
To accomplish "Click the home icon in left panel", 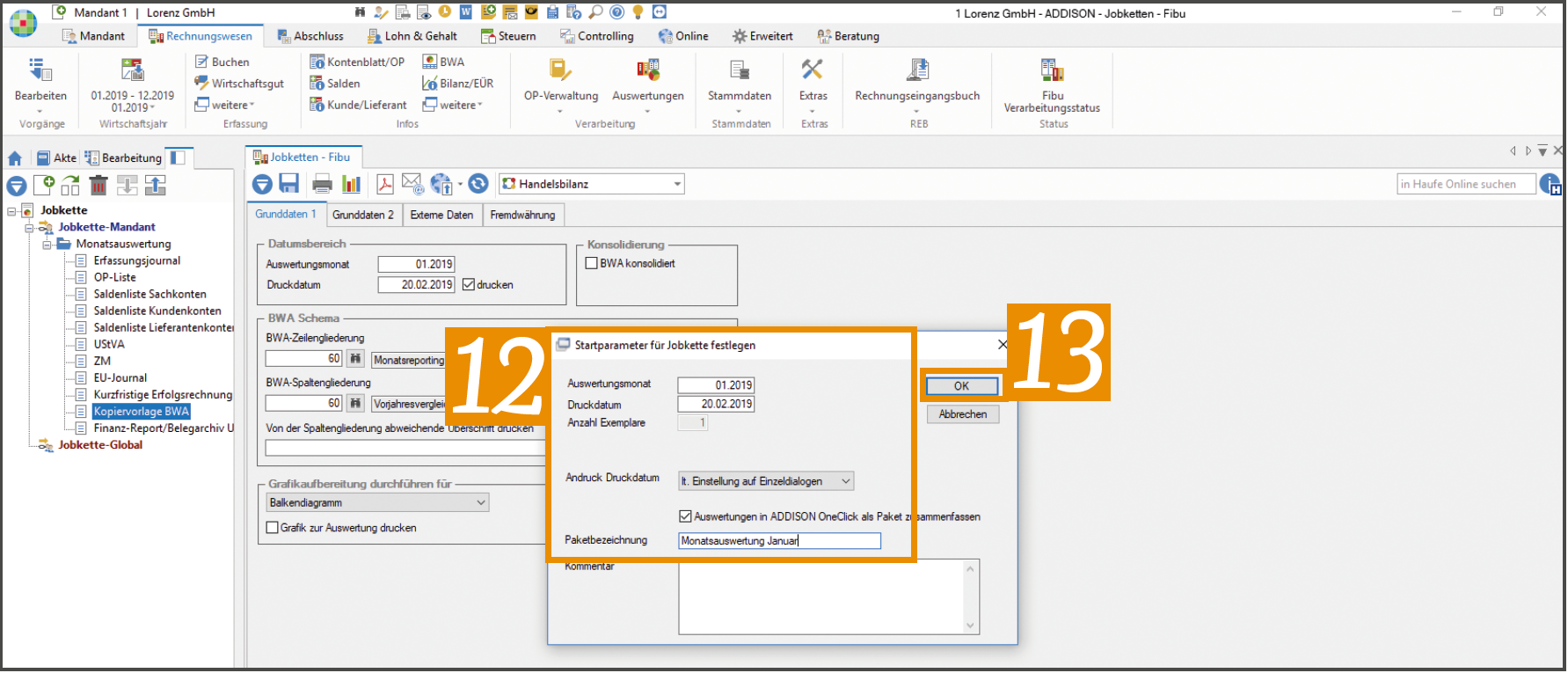I will point(15,158).
